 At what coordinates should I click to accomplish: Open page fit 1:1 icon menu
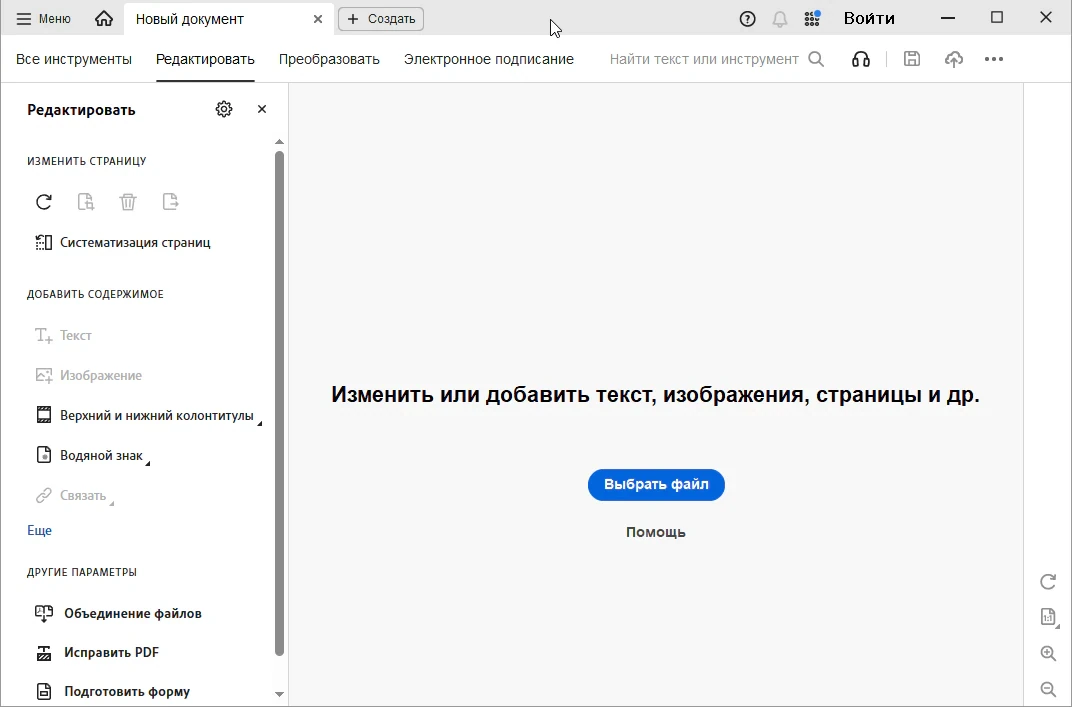1049,617
